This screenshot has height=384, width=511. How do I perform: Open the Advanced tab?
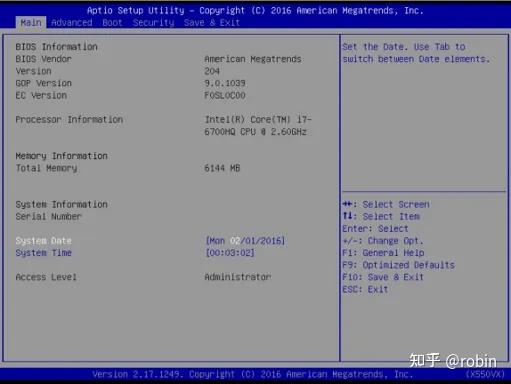click(72, 23)
